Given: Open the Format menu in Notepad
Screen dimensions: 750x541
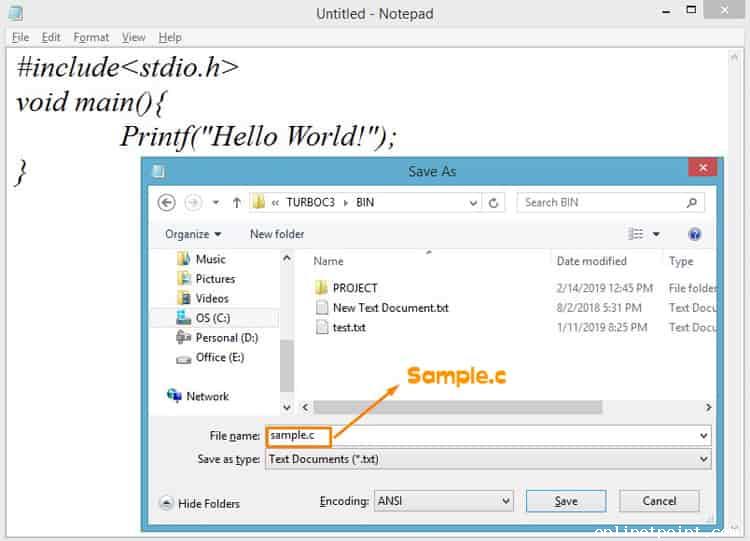Looking at the screenshot, I should point(91,37).
